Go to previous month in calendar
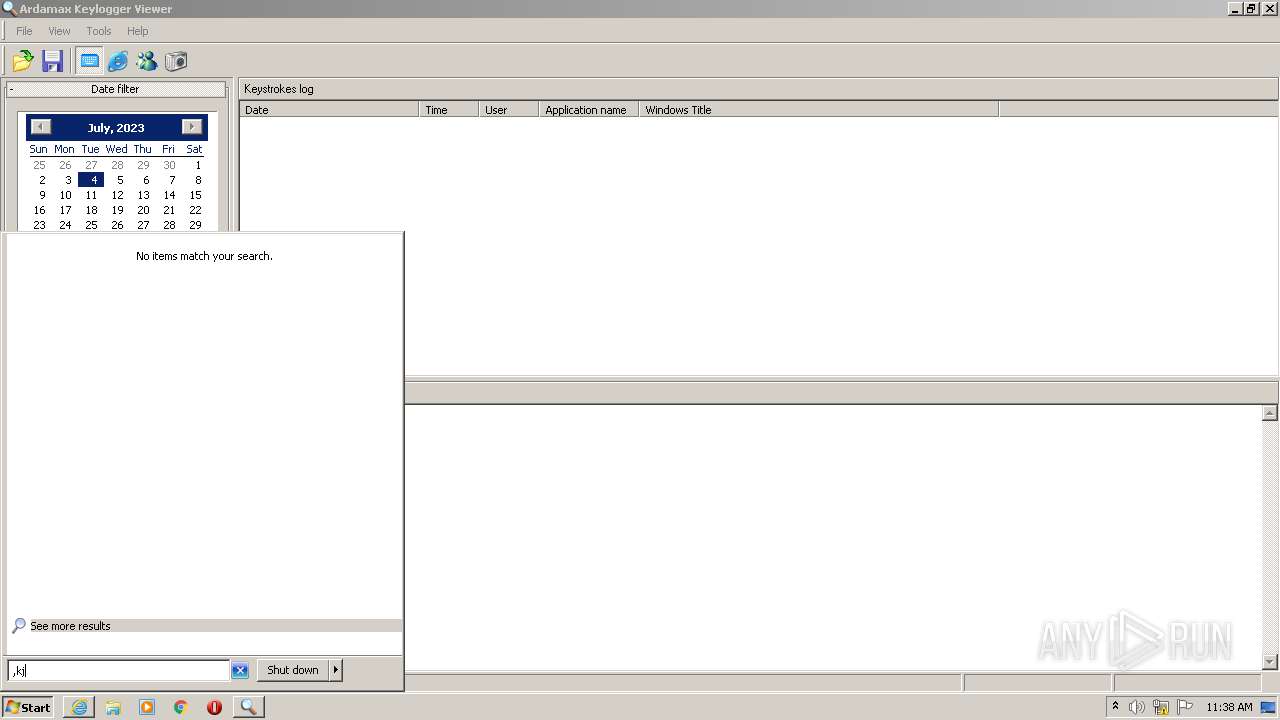The width and height of the screenshot is (1280, 720). pyautogui.click(x=40, y=127)
